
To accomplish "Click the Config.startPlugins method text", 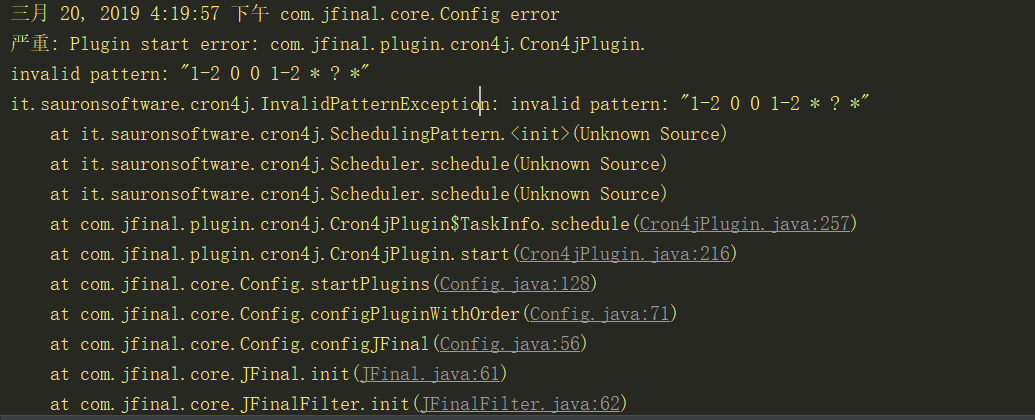I will (335, 284).
